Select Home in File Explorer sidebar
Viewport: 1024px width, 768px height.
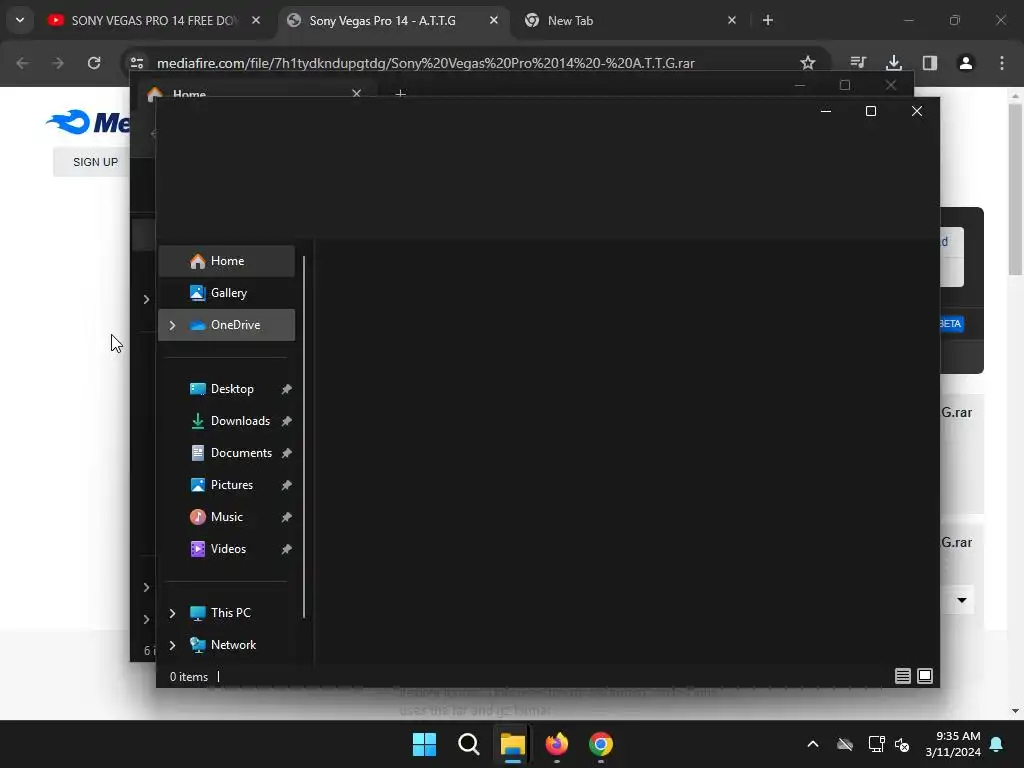coord(227,261)
